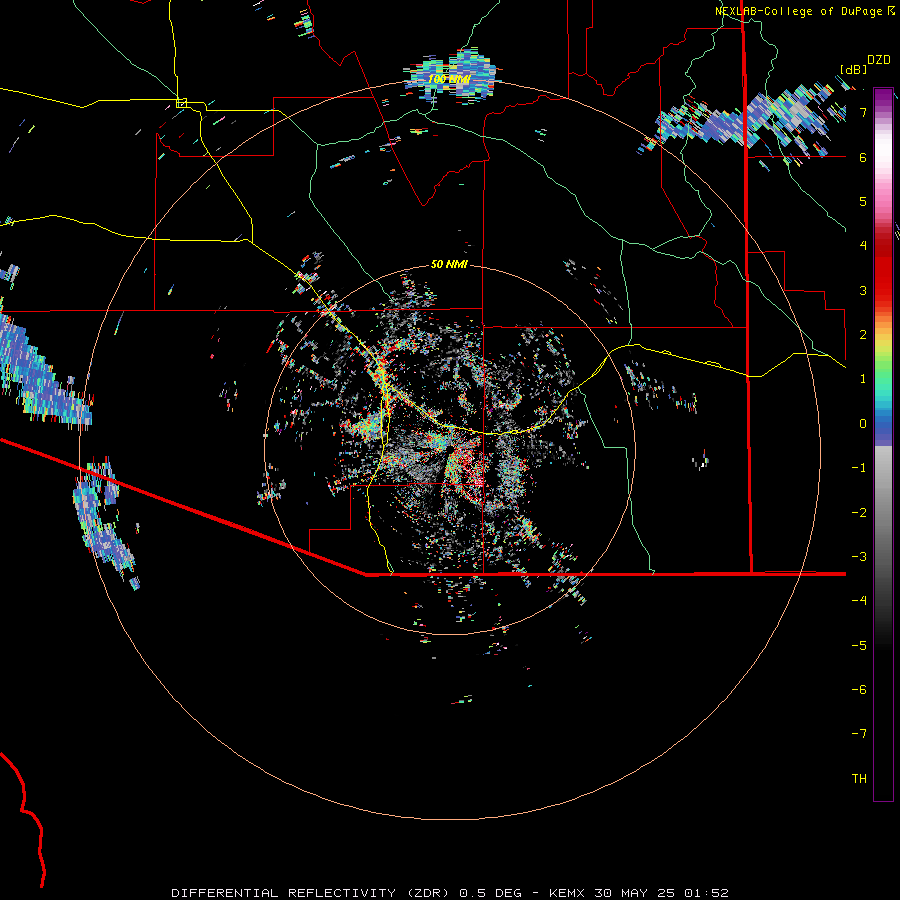
Task: Click the 4 dB tick on the color scale
Action: tap(863, 246)
